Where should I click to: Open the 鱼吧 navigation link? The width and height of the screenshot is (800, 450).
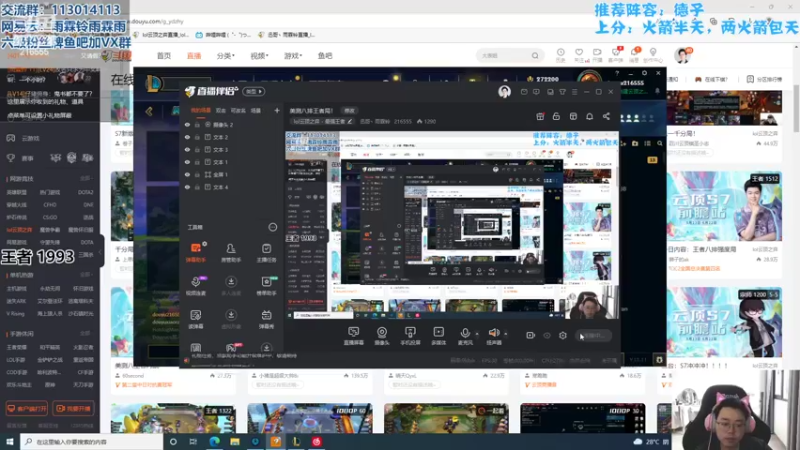pyautogui.click(x=325, y=56)
